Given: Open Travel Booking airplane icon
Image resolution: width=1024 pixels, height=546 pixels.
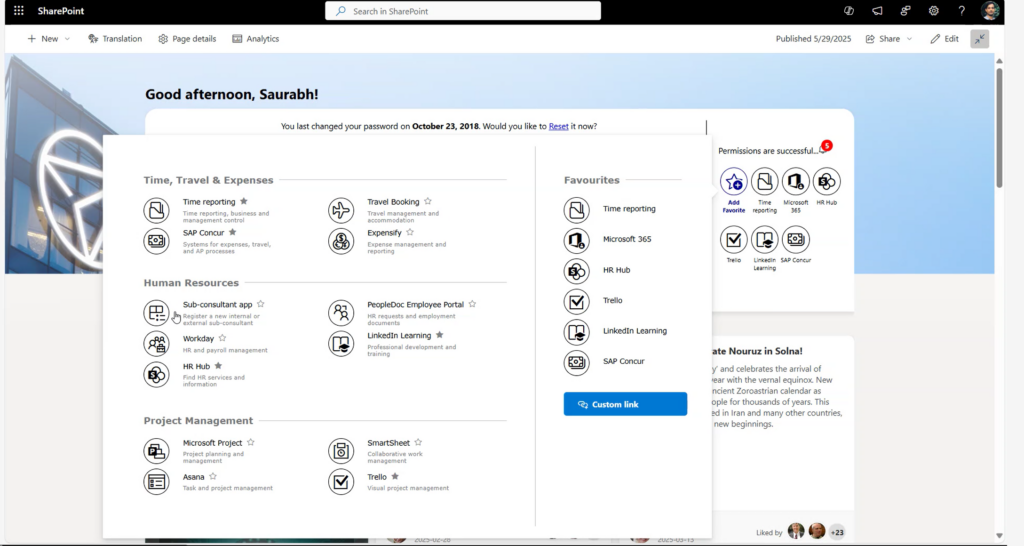Looking at the screenshot, I should click(x=341, y=210).
